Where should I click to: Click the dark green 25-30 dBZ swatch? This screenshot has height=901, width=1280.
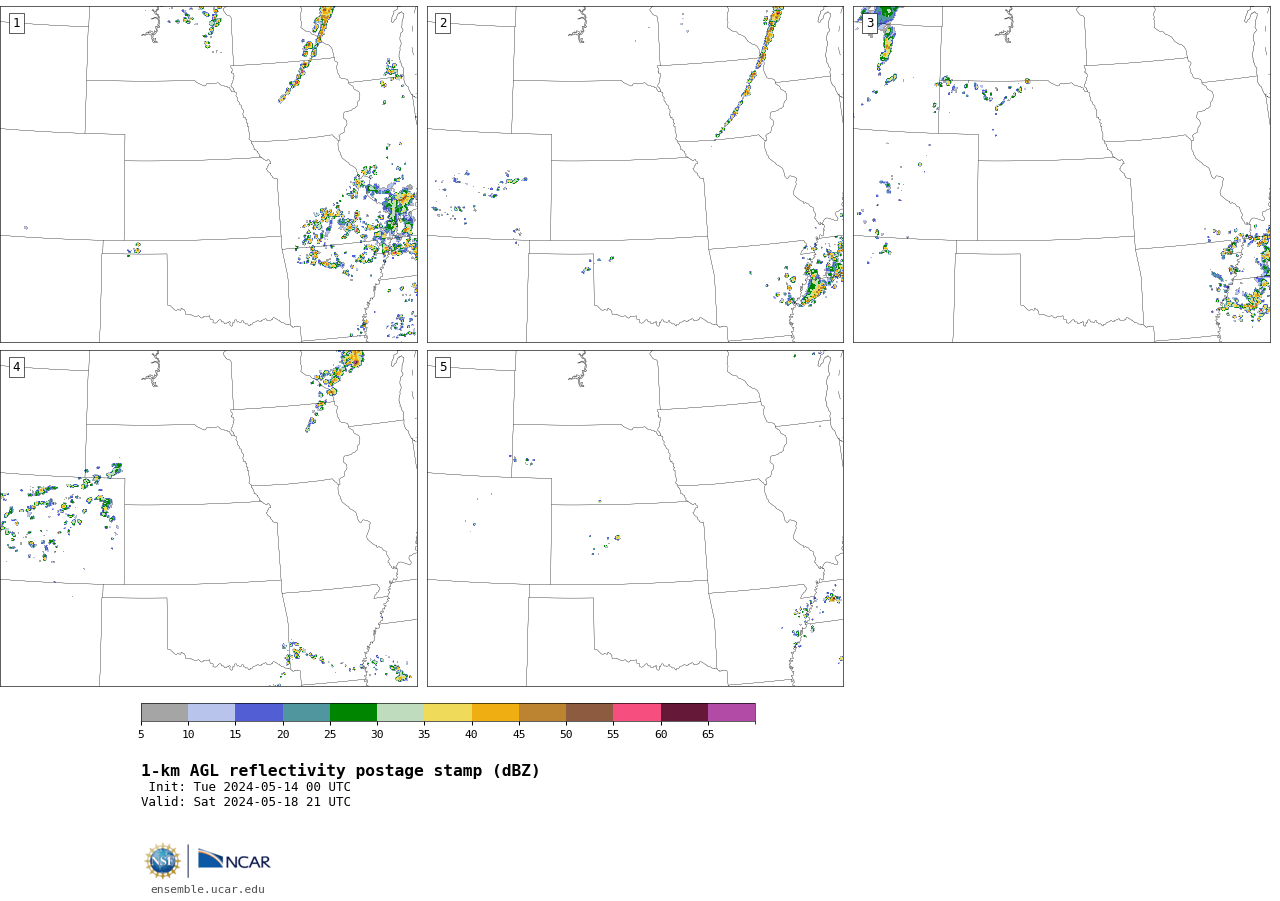tap(353, 712)
